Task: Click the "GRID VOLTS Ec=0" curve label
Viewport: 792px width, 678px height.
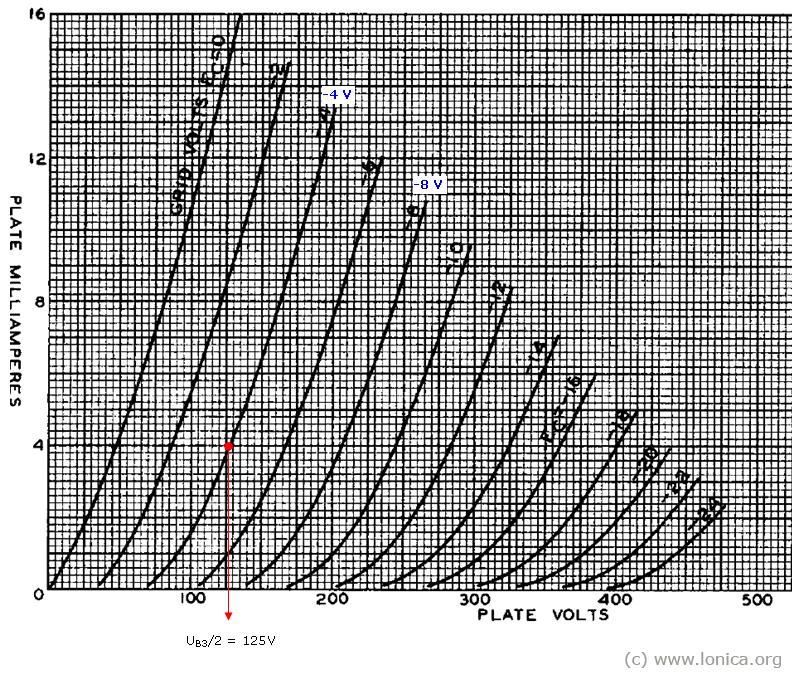Action: [197, 125]
